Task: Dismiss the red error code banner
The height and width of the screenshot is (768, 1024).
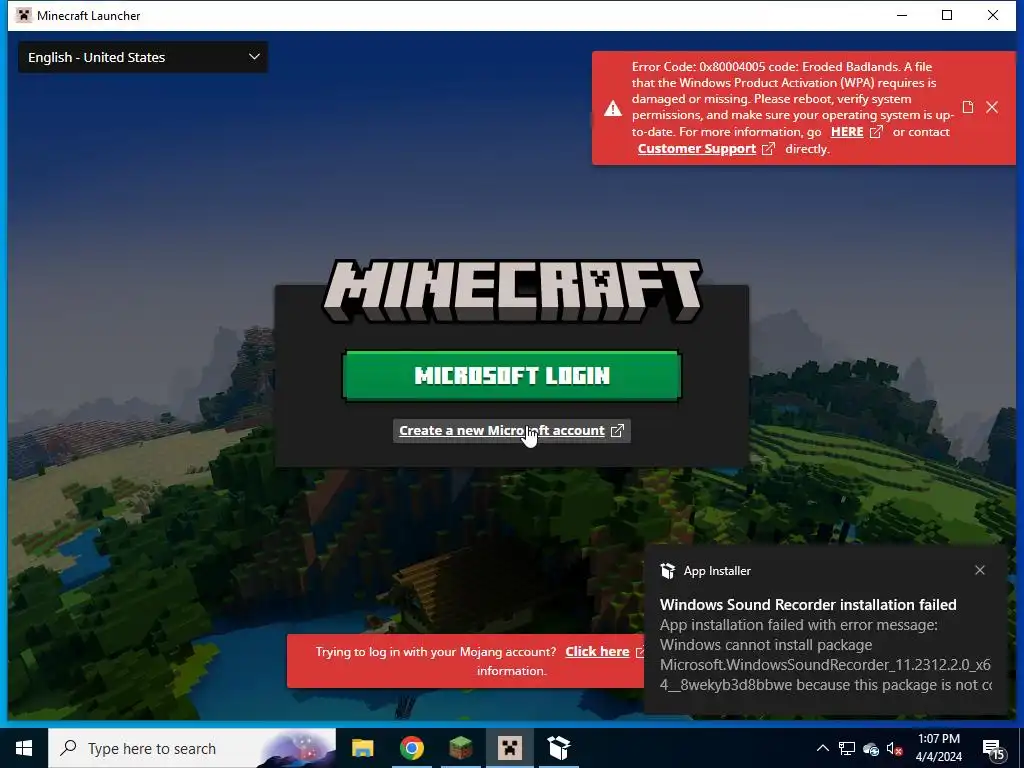Action: 992,107
